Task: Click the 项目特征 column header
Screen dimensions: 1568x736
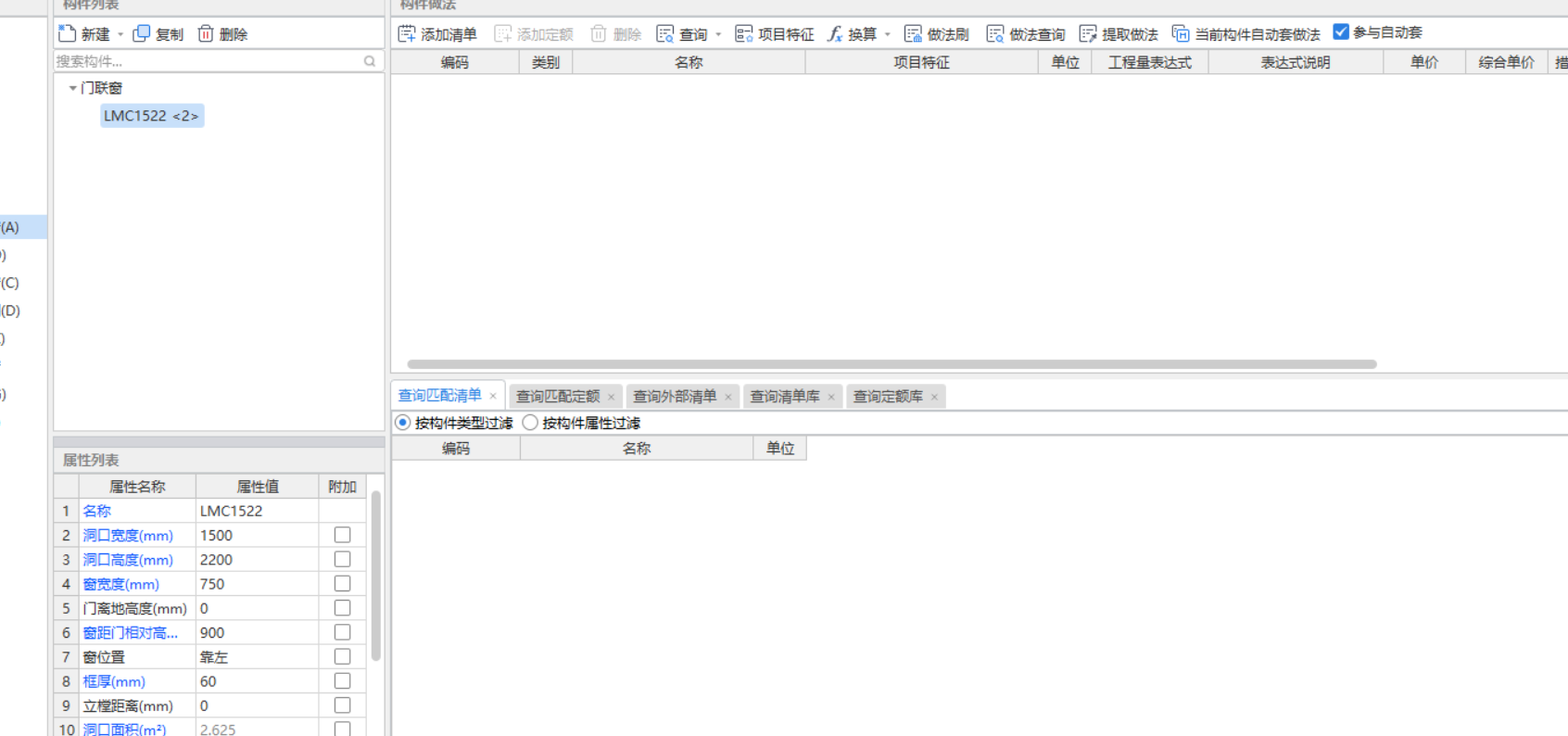Action: click(921, 62)
